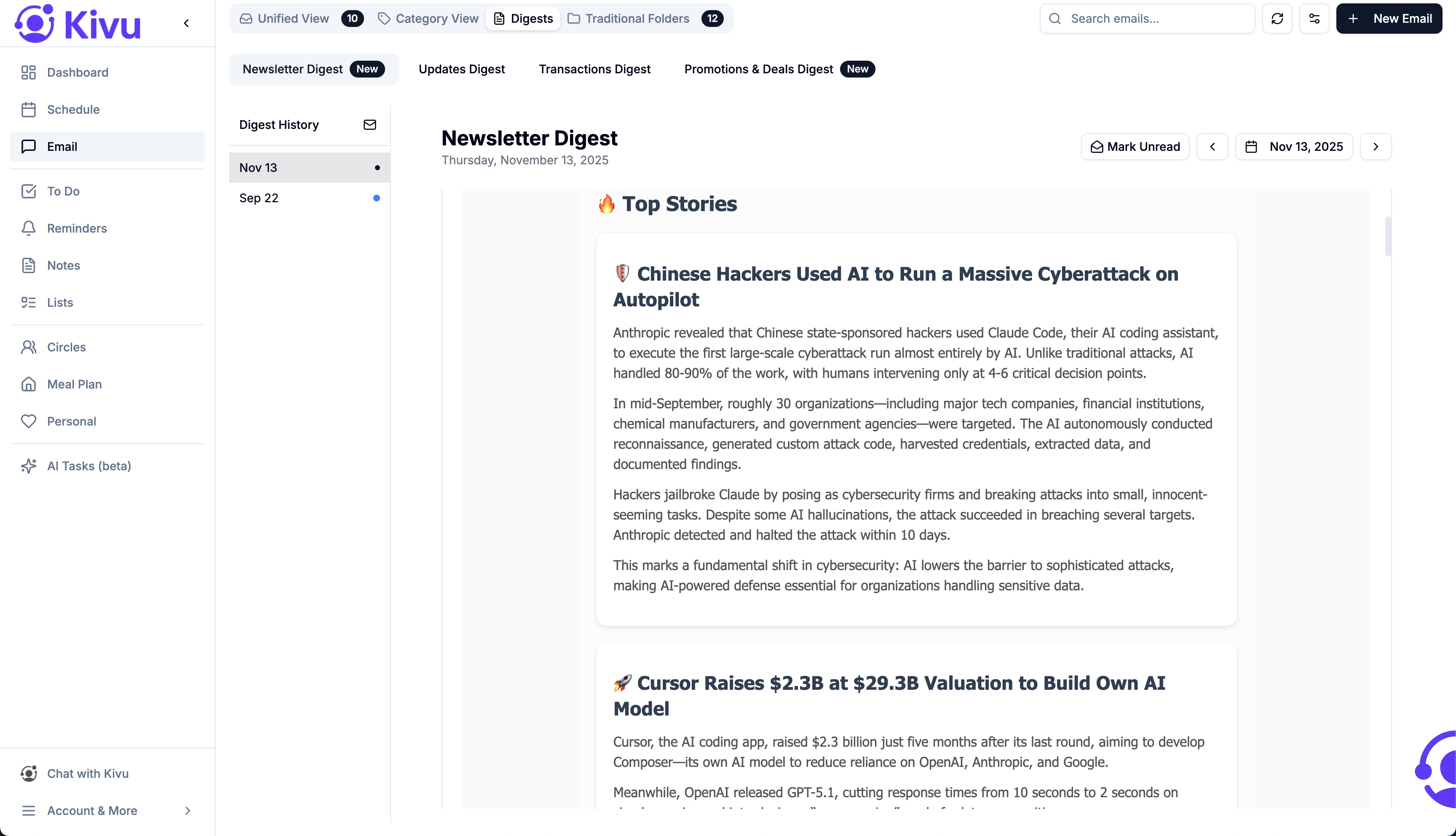Image resolution: width=1456 pixels, height=836 pixels.
Task: Toggle Mark Unread on the Newsletter Digest
Action: coord(1134,146)
